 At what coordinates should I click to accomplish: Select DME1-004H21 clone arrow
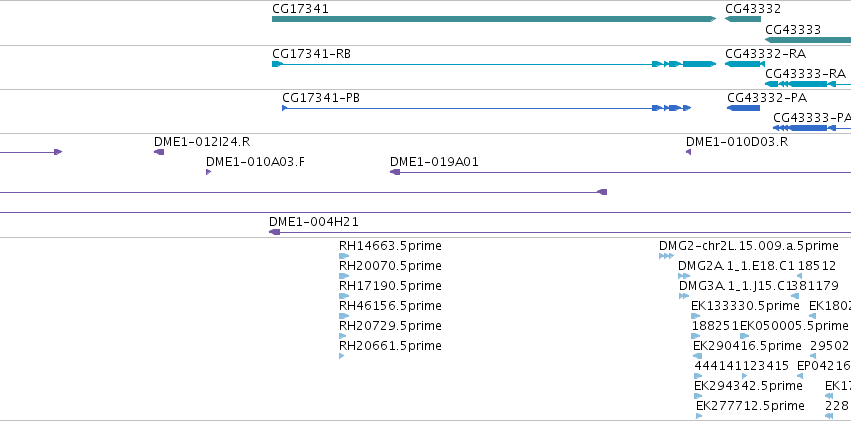pyautogui.click(x=275, y=232)
